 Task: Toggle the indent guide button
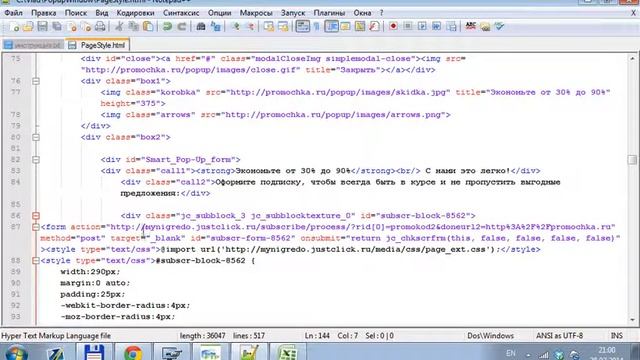331,27
